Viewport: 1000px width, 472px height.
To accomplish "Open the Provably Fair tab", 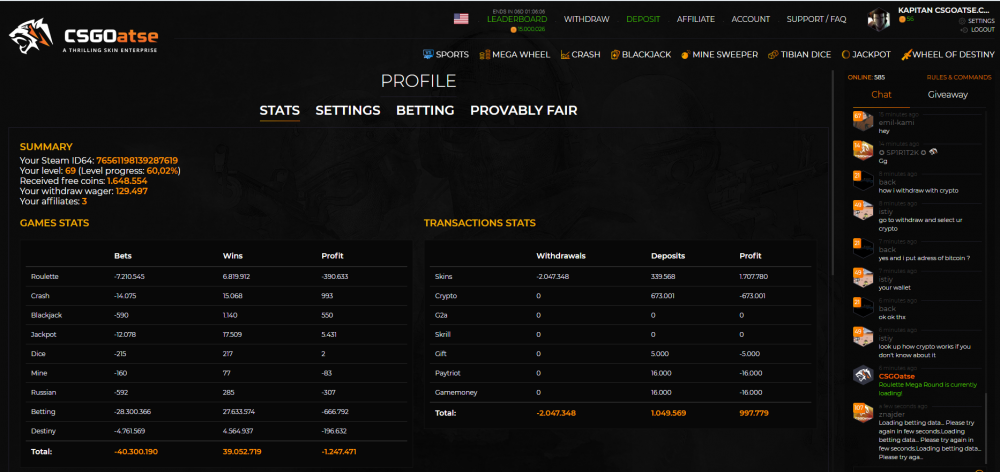I will pyautogui.click(x=524, y=110).
